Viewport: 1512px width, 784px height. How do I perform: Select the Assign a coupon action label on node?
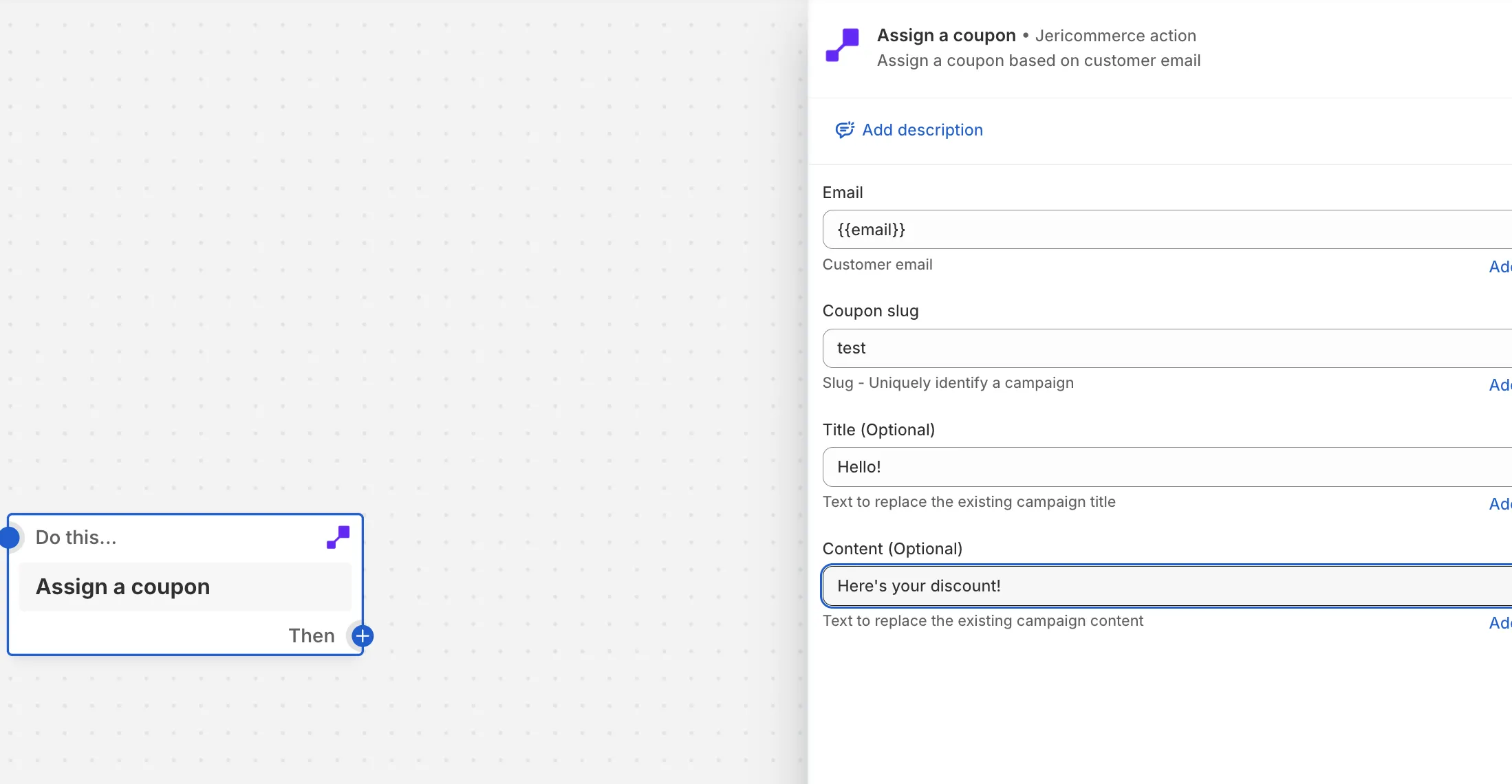123,587
